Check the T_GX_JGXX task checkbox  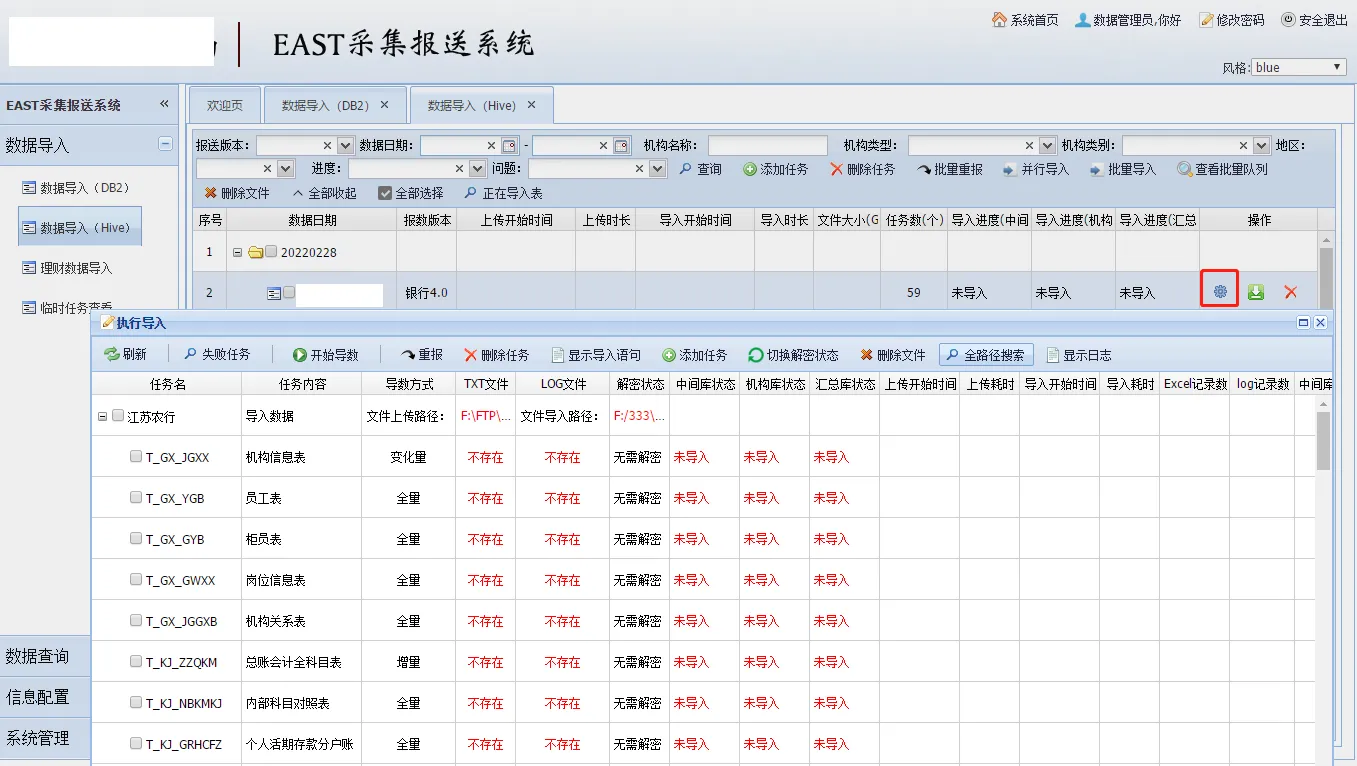tap(136, 457)
